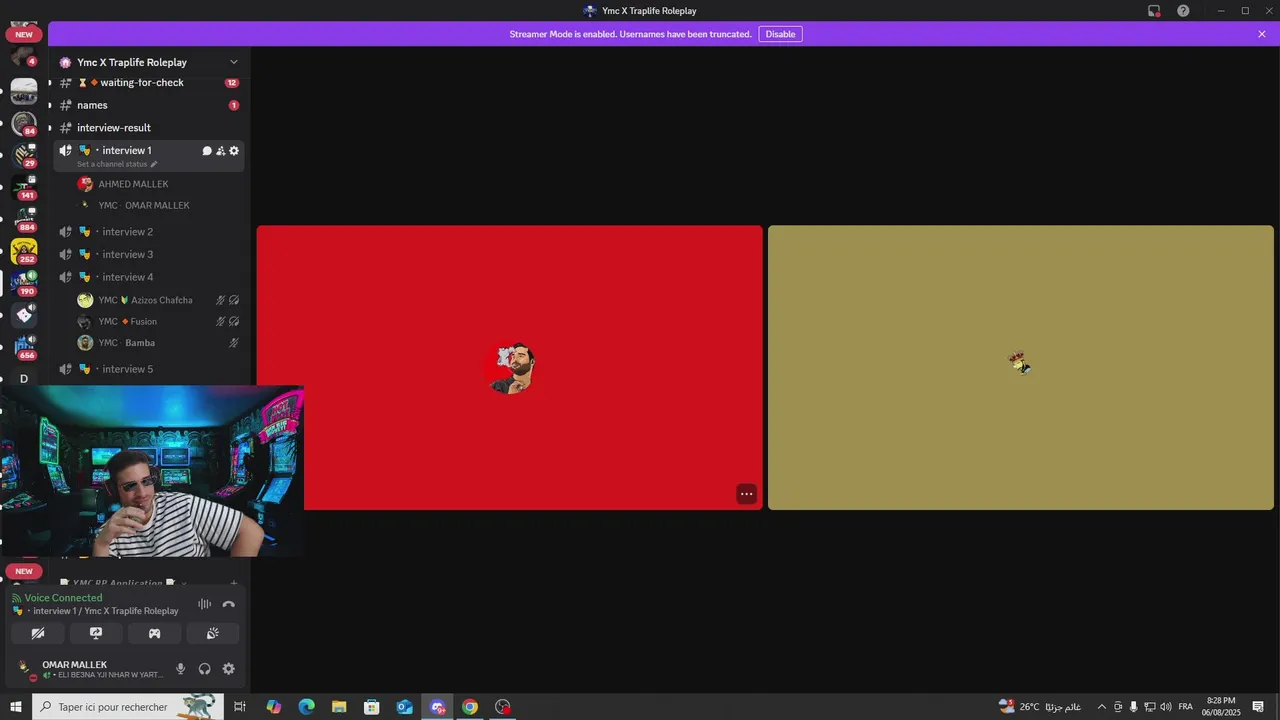
Task: Join interview 4 voice channel
Action: pyautogui.click(x=148, y=278)
